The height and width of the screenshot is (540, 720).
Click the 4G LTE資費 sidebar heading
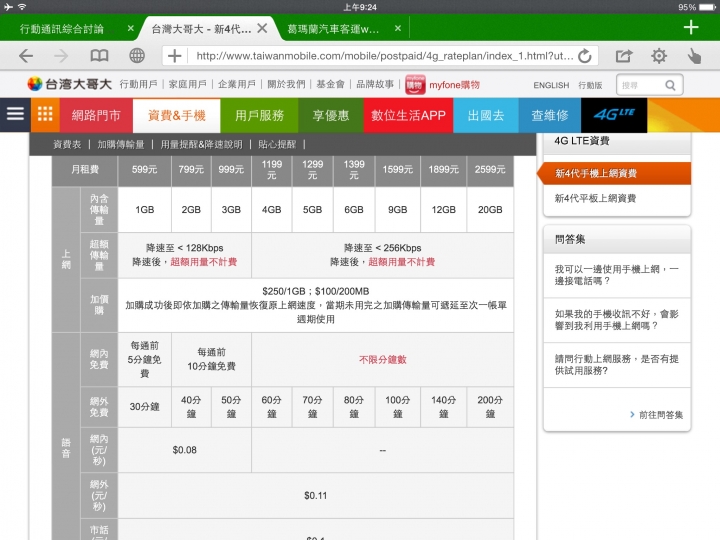click(x=582, y=141)
